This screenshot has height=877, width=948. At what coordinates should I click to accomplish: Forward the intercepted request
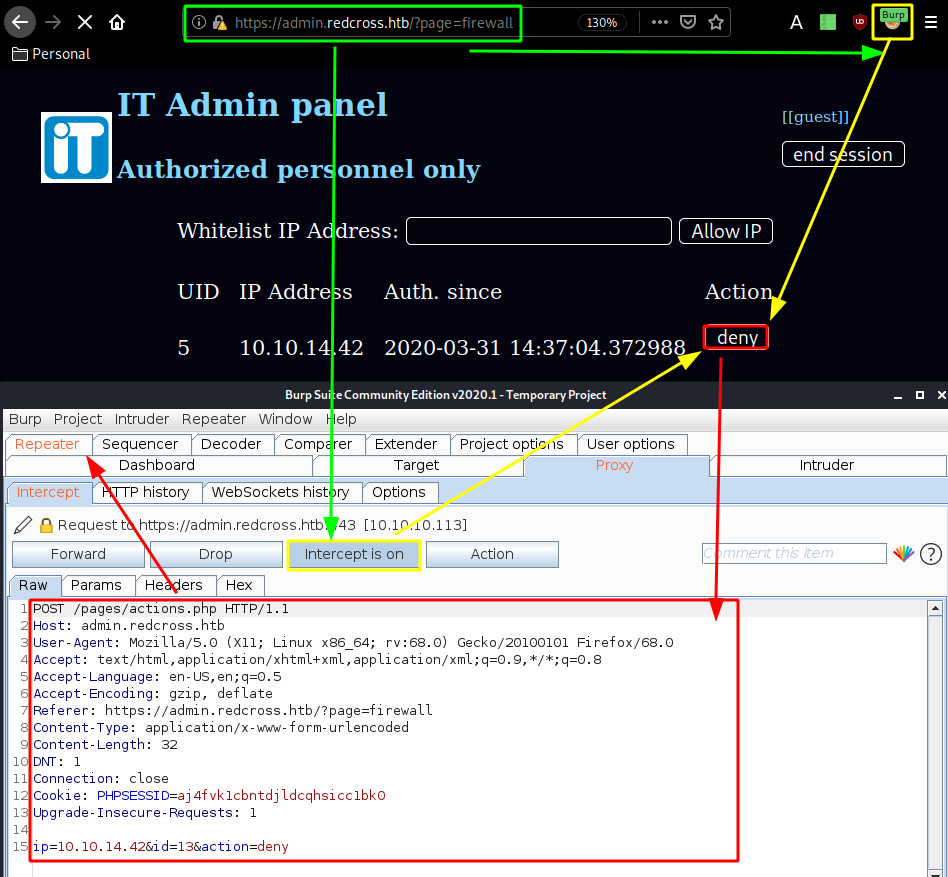point(78,554)
